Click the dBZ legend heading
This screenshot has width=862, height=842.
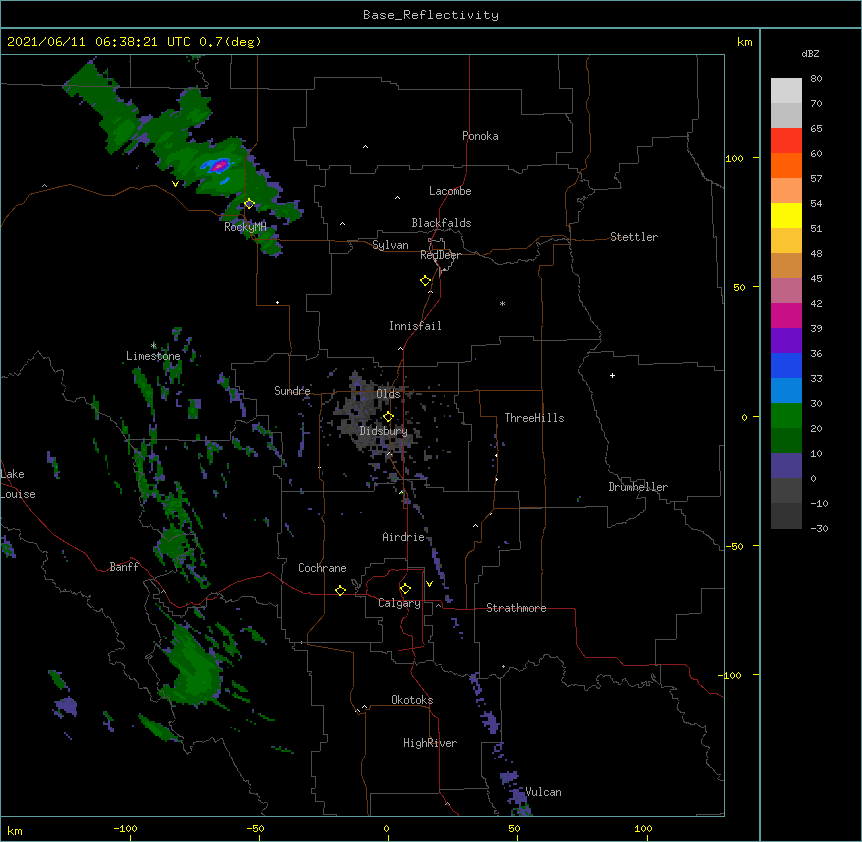810,53
